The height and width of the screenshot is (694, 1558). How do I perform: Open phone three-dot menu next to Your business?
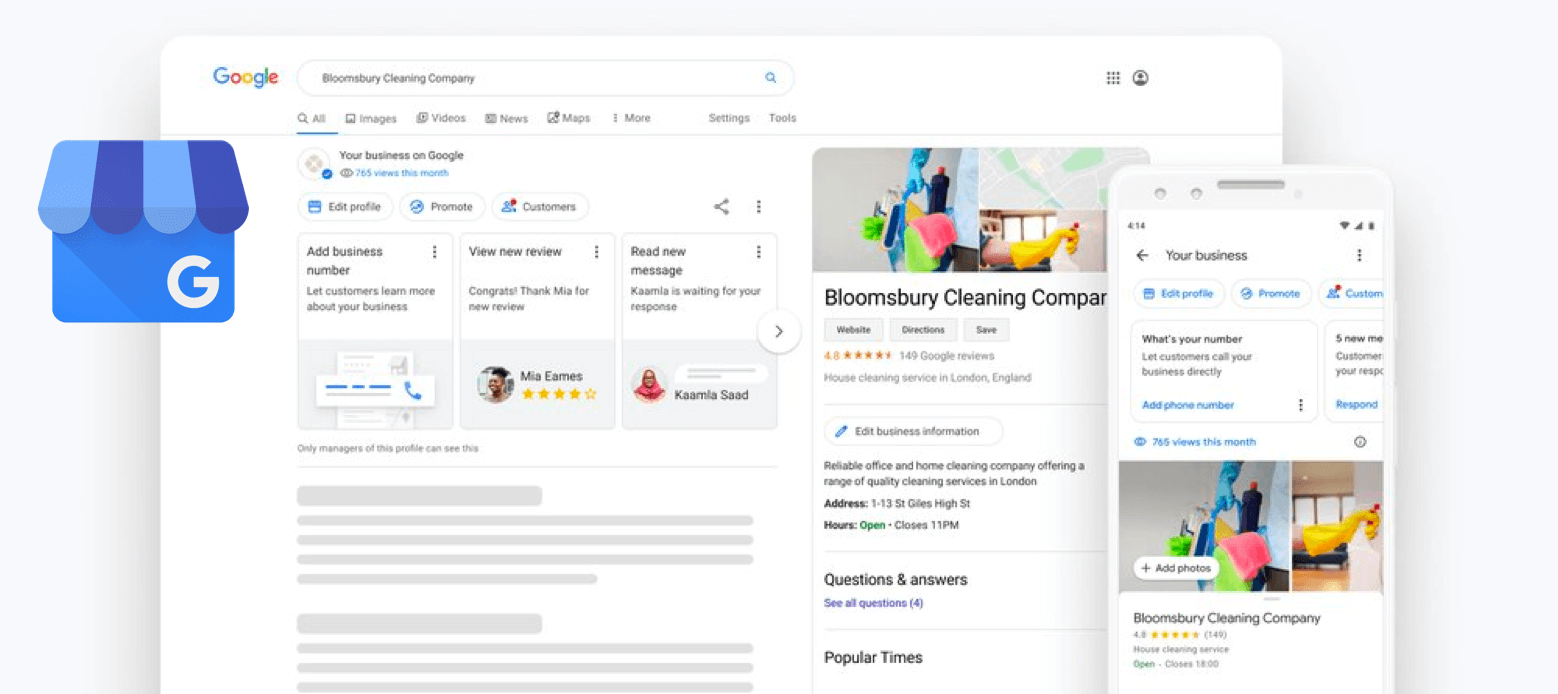click(x=1359, y=255)
